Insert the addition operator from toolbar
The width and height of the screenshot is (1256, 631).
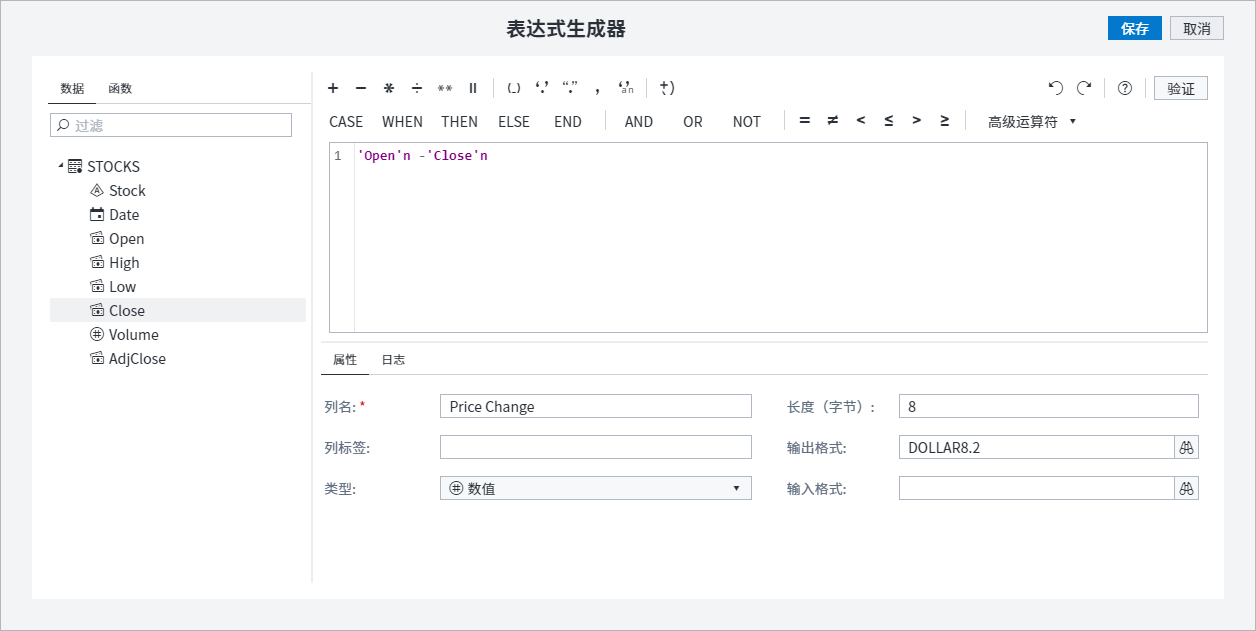click(x=333, y=88)
